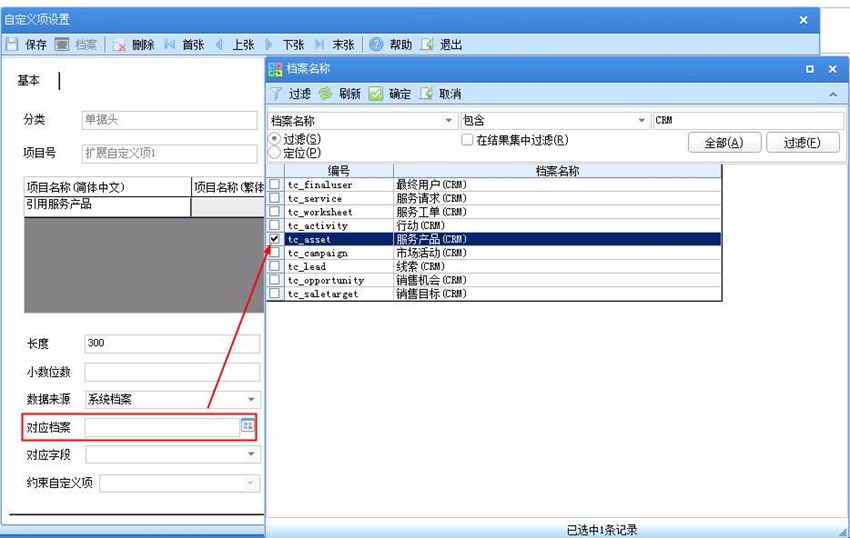Viewport: 850px width, 538px height.
Task: Click the 过滤 funnel icon in dialog toolbar
Action: (x=276, y=94)
